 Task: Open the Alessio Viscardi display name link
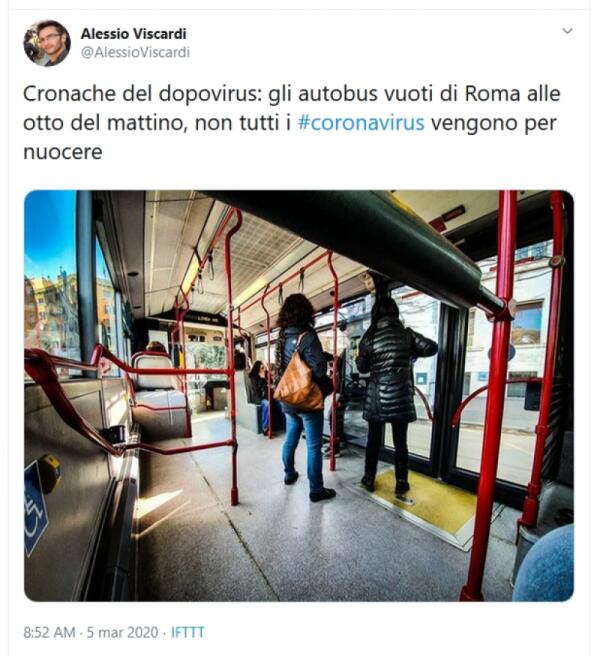pyautogui.click(x=133, y=33)
